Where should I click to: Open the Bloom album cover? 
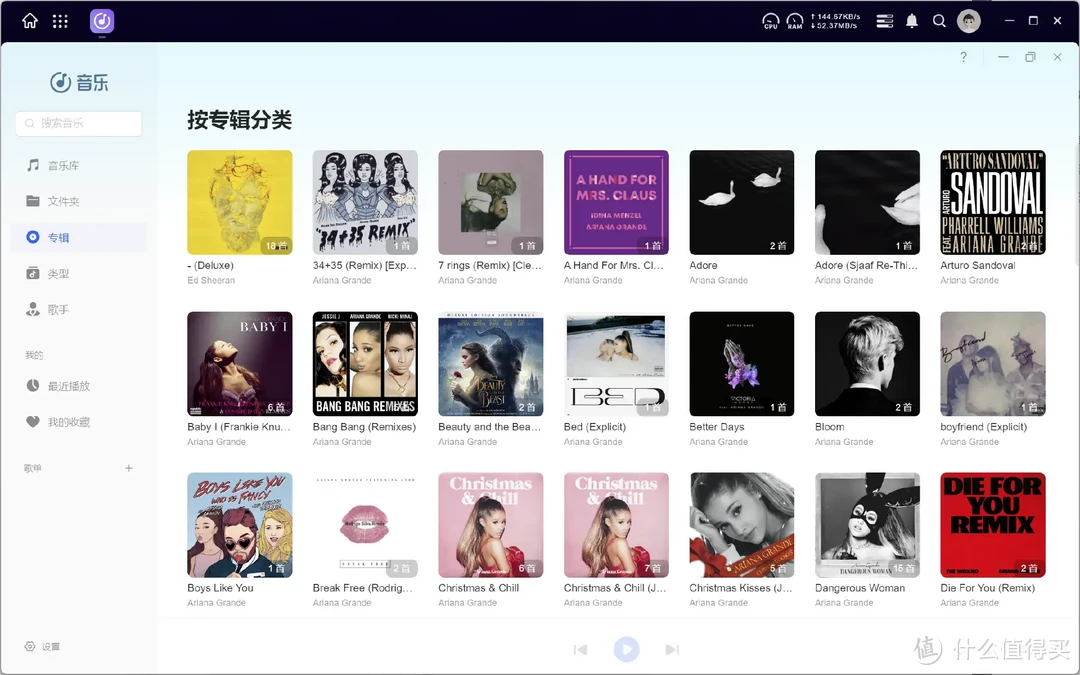coord(867,364)
